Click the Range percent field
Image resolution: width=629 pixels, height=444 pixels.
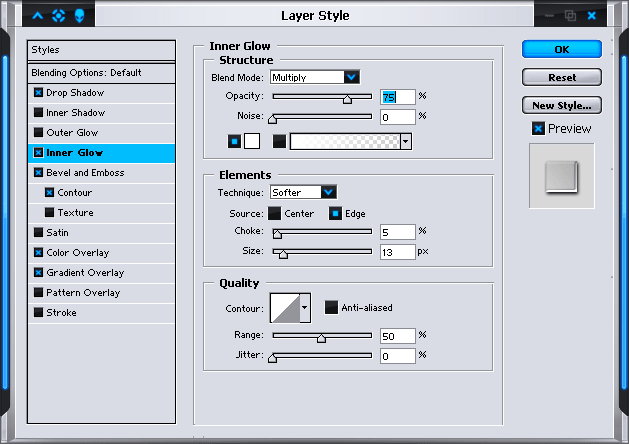(398, 336)
